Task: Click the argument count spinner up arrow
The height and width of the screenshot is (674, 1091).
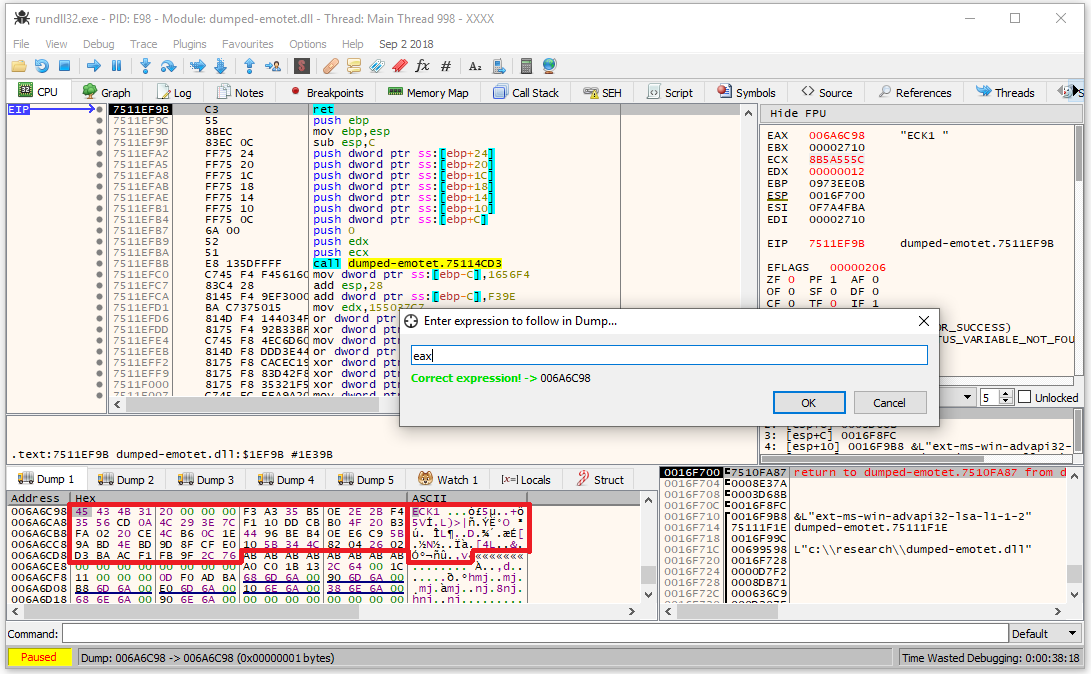Action: [x=1005, y=393]
